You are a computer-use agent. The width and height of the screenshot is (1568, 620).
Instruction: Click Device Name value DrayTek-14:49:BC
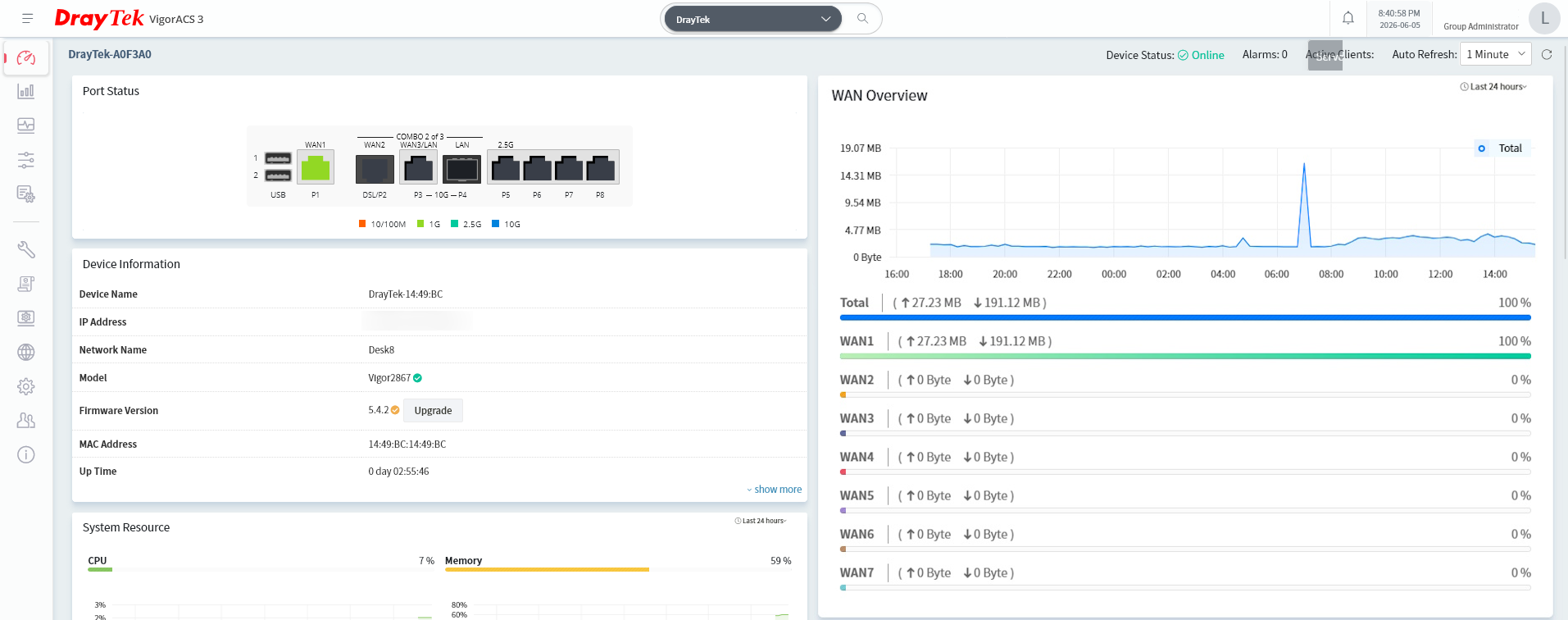click(x=406, y=294)
